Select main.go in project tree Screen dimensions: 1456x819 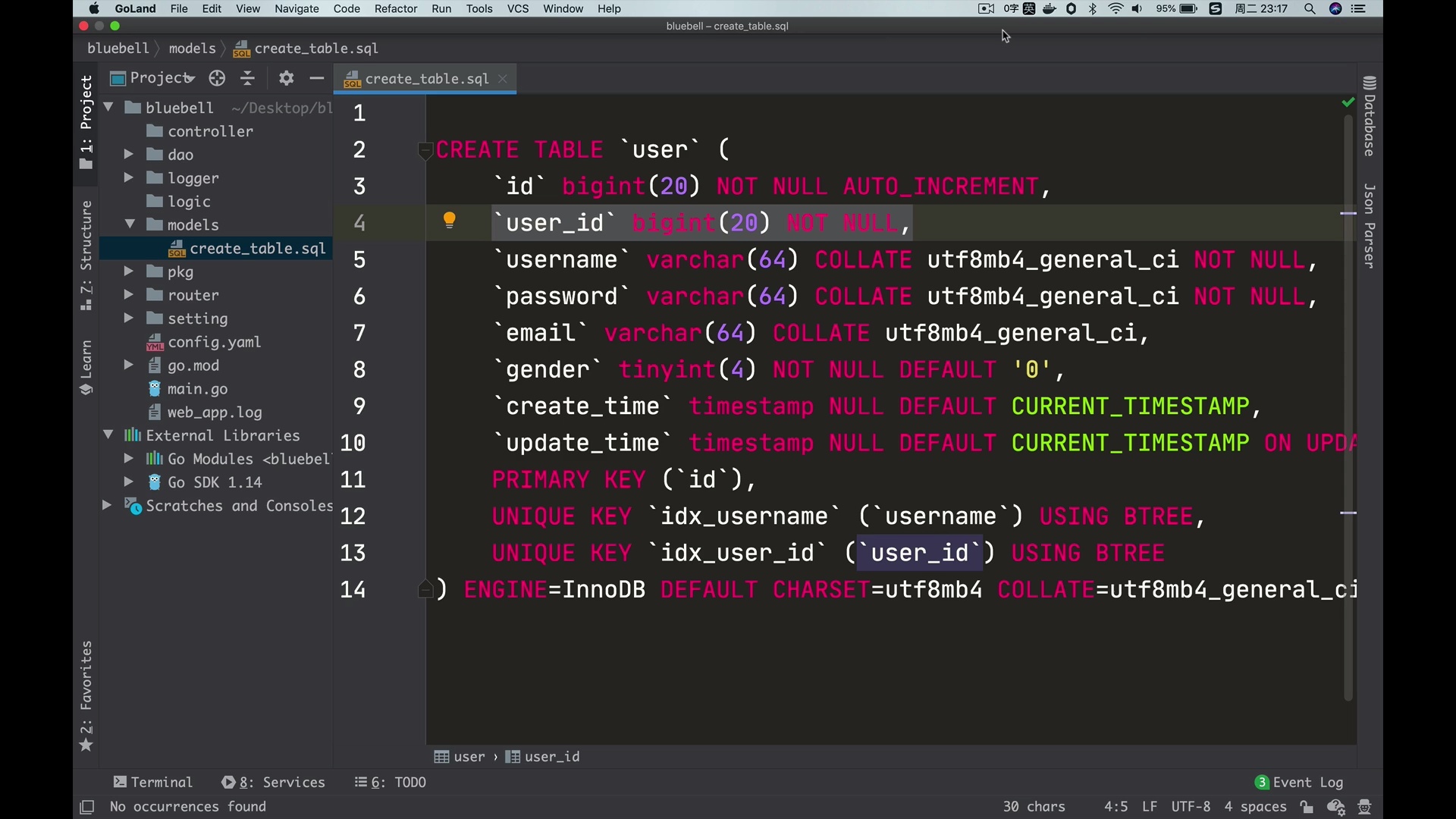pyautogui.click(x=197, y=389)
